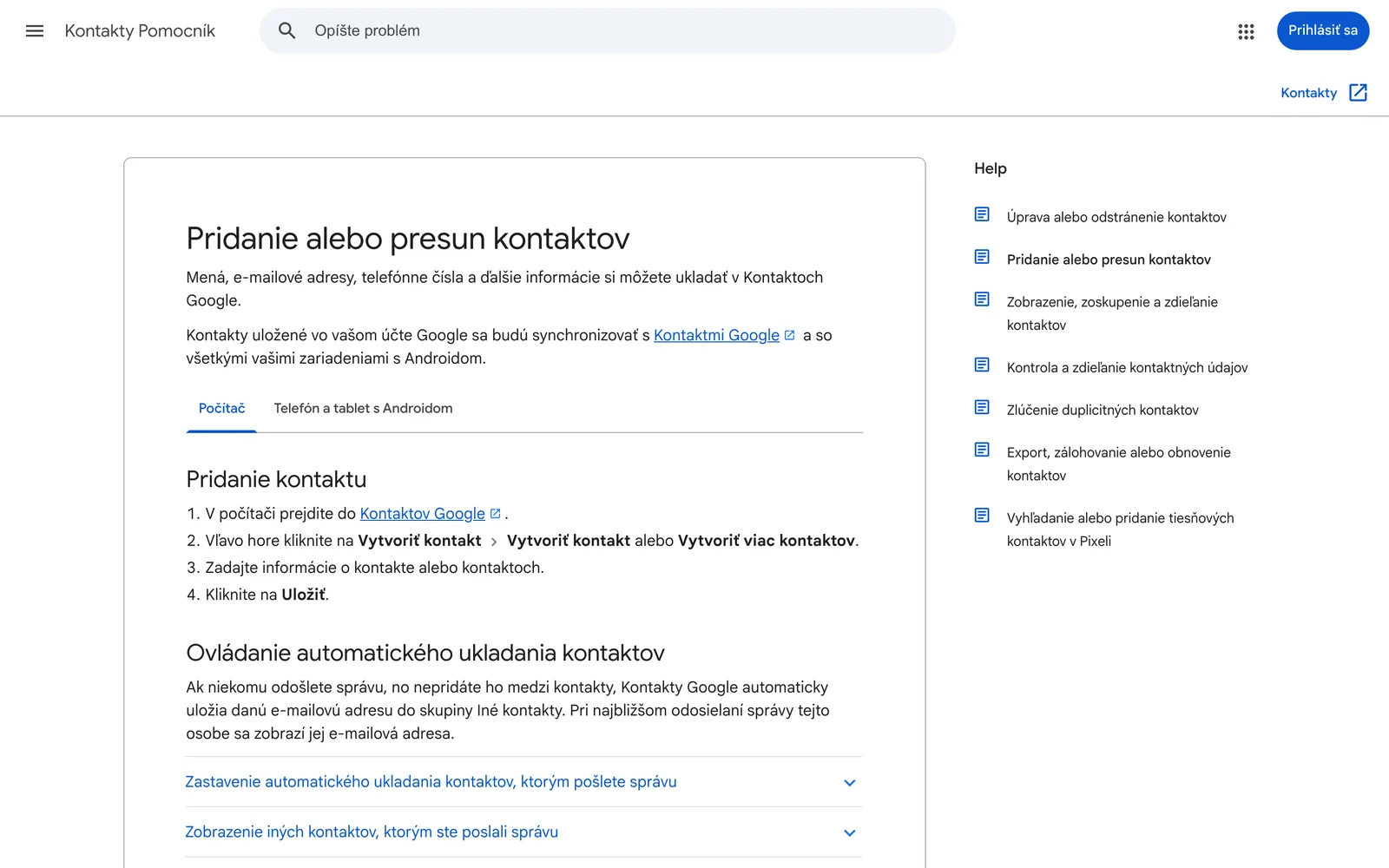This screenshot has height=868, width=1389.
Task: Click article icon beside Pridanie alebo presun kontaktov
Action: pyautogui.click(x=982, y=257)
